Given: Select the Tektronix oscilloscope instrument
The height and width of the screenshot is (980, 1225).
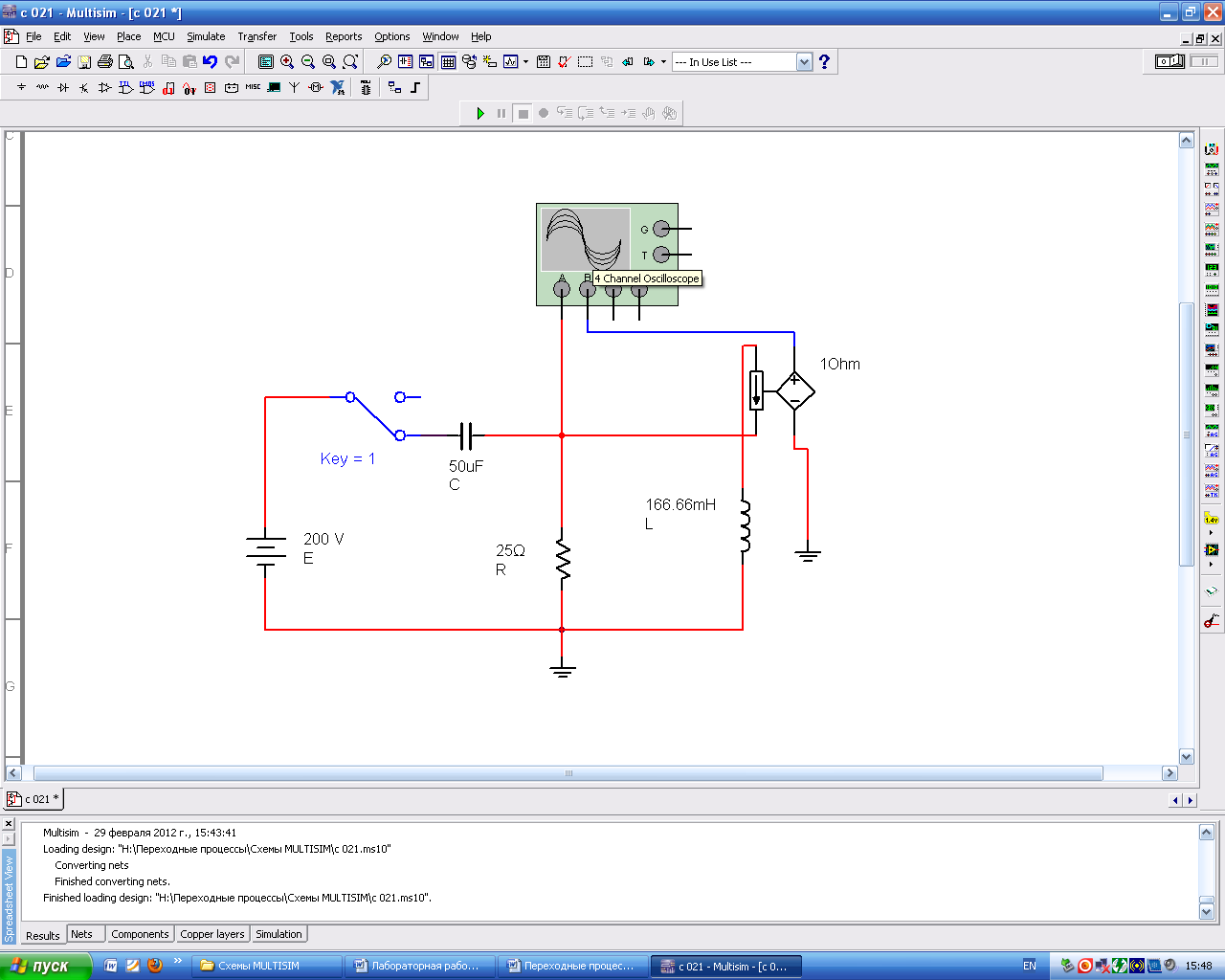Looking at the screenshot, I should pyautogui.click(x=1212, y=489).
